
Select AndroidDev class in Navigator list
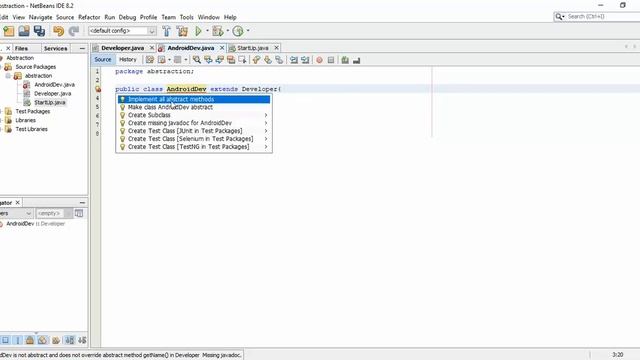pyautogui.click(x=36, y=224)
